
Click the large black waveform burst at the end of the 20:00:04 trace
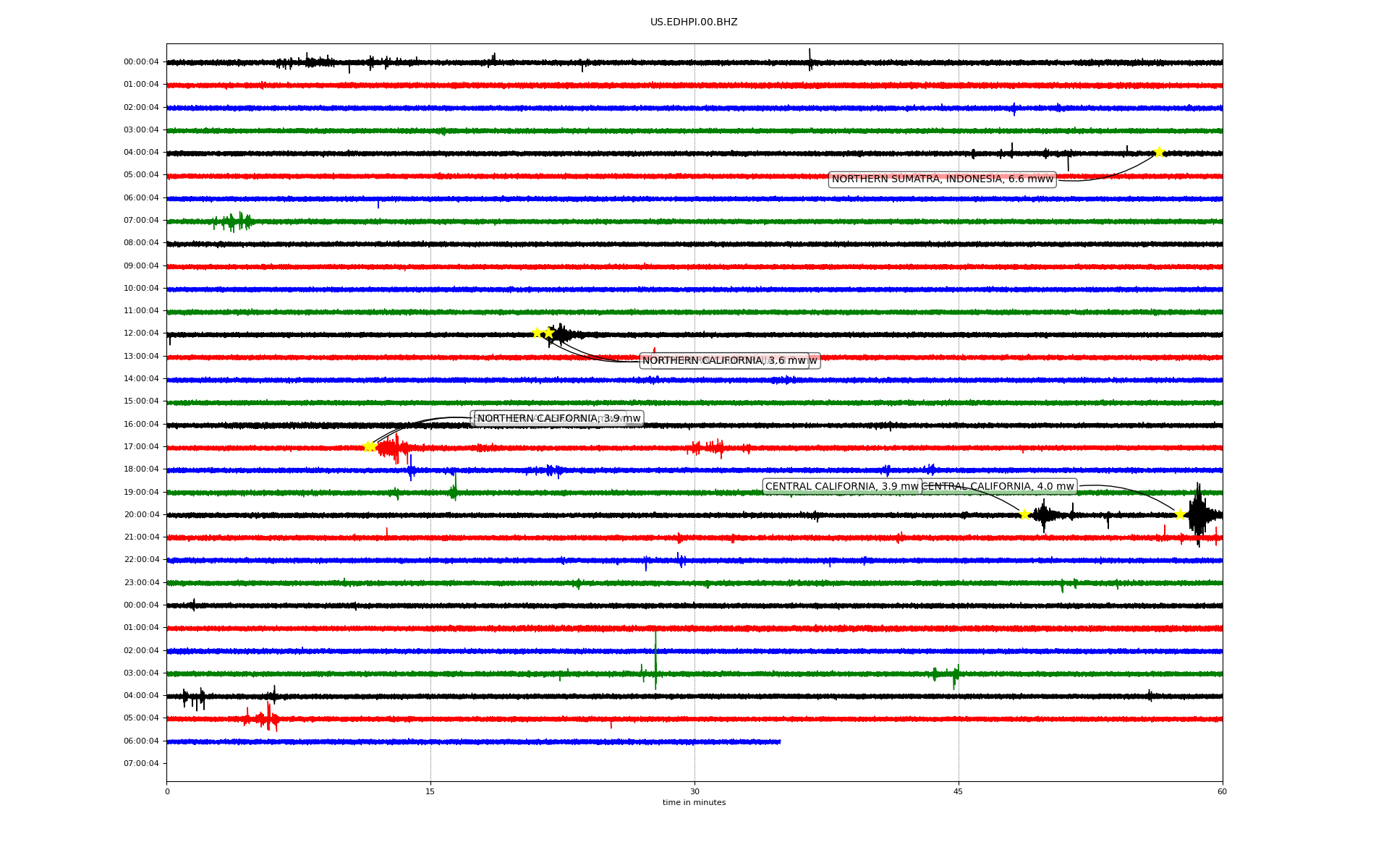(x=1198, y=514)
